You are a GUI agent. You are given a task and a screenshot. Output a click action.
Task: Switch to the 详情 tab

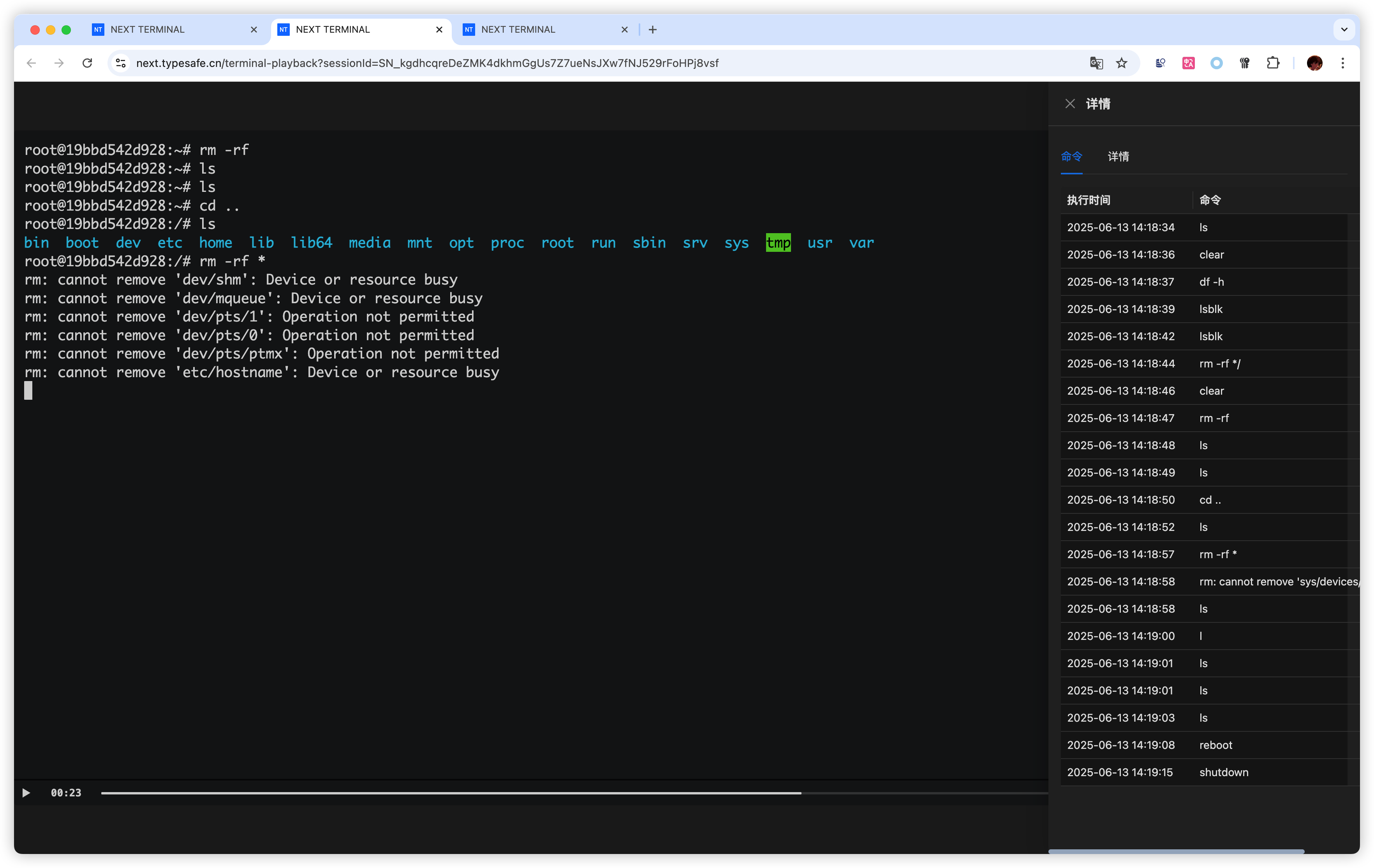point(1118,156)
